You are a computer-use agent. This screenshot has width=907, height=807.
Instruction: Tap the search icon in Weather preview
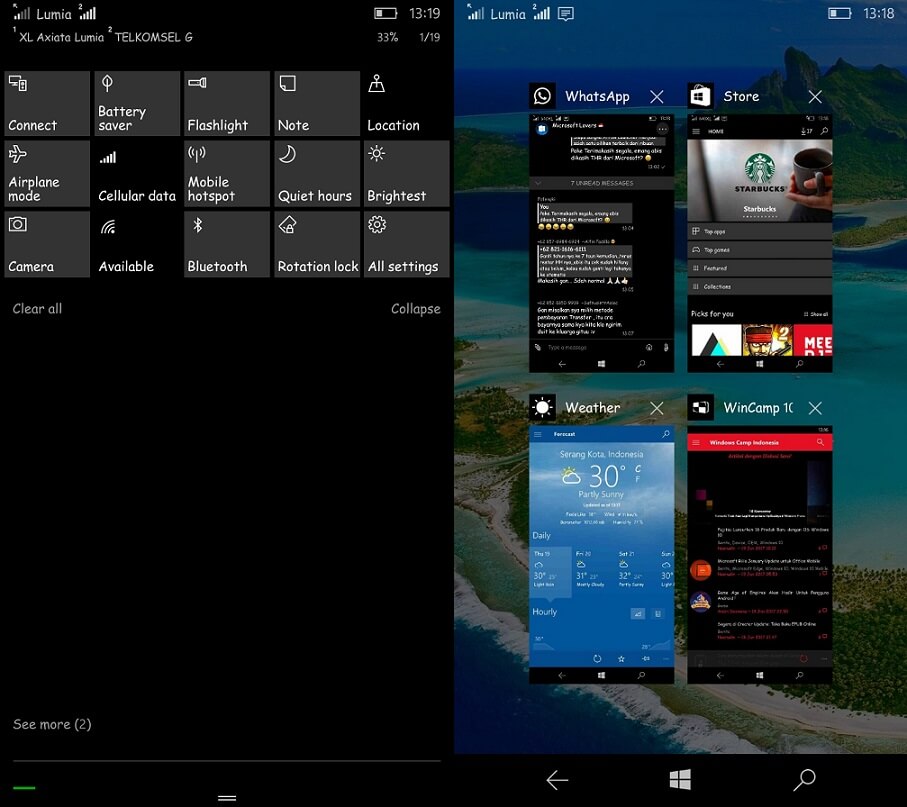(666, 434)
